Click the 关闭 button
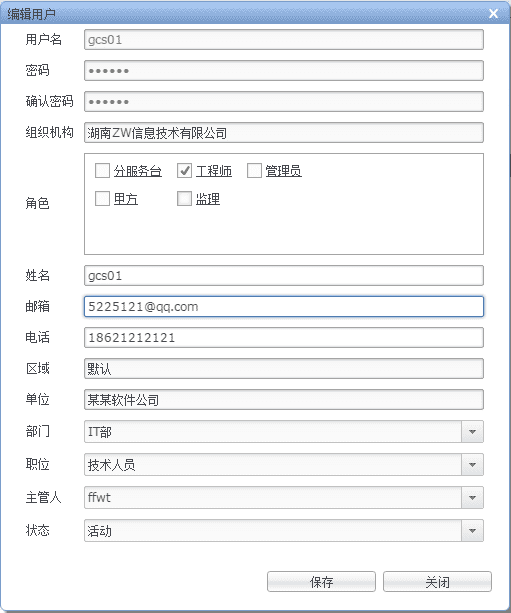 tap(437, 582)
